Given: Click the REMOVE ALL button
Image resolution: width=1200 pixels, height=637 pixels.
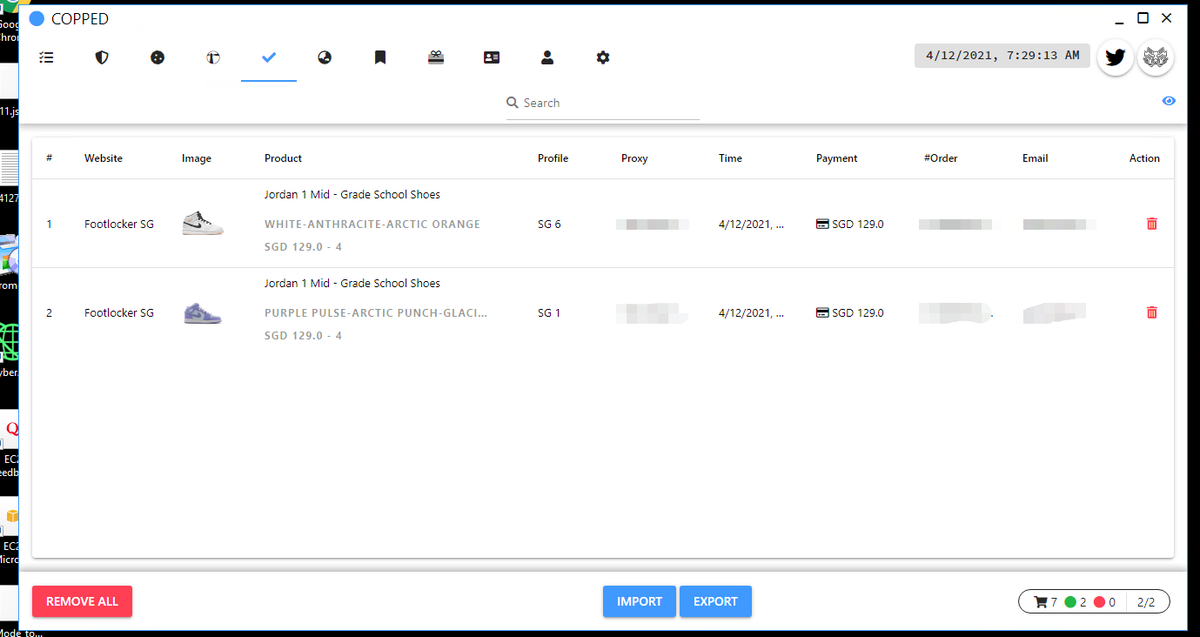Looking at the screenshot, I should tap(82, 601).
